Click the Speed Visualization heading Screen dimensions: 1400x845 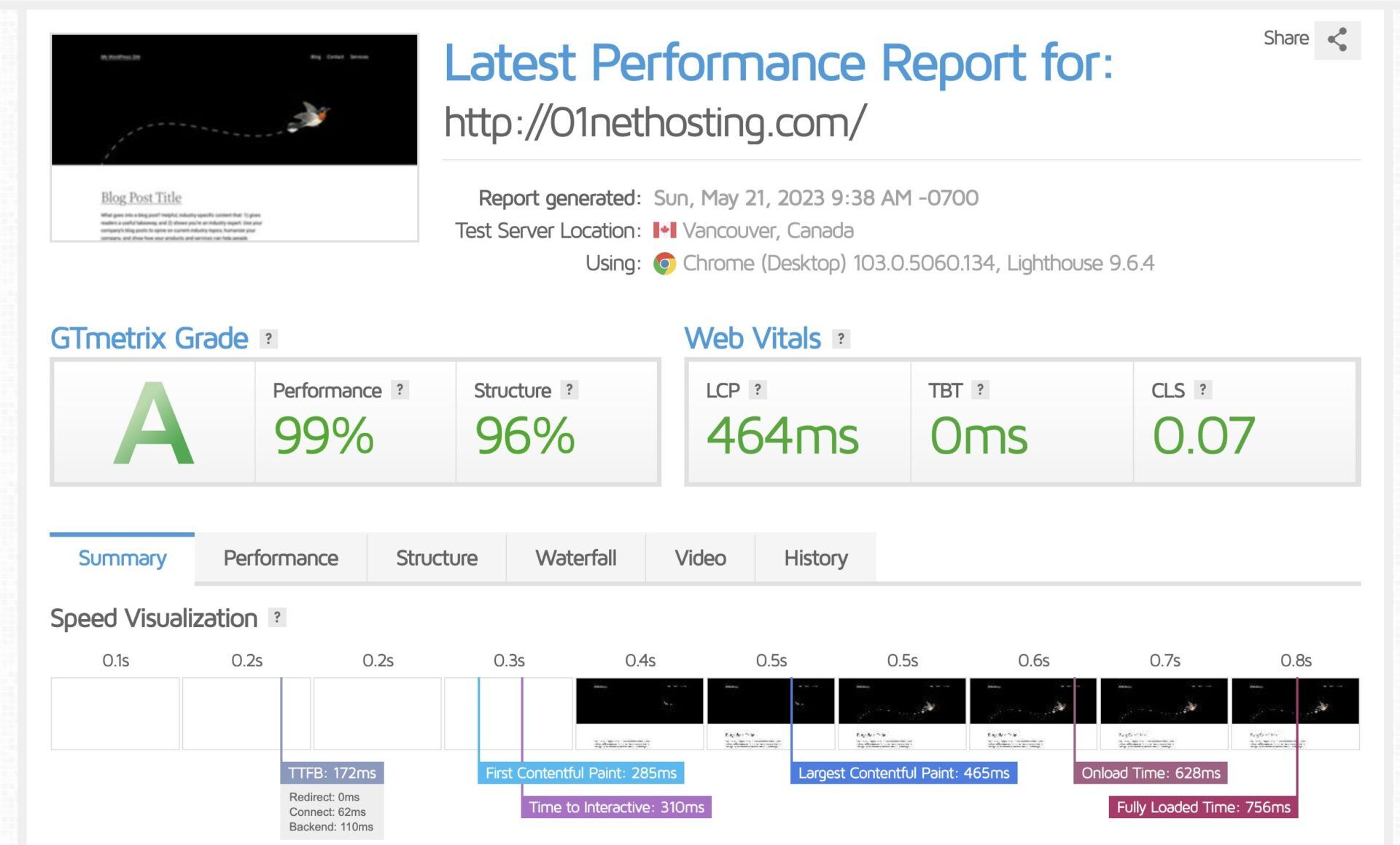(154, 618)
